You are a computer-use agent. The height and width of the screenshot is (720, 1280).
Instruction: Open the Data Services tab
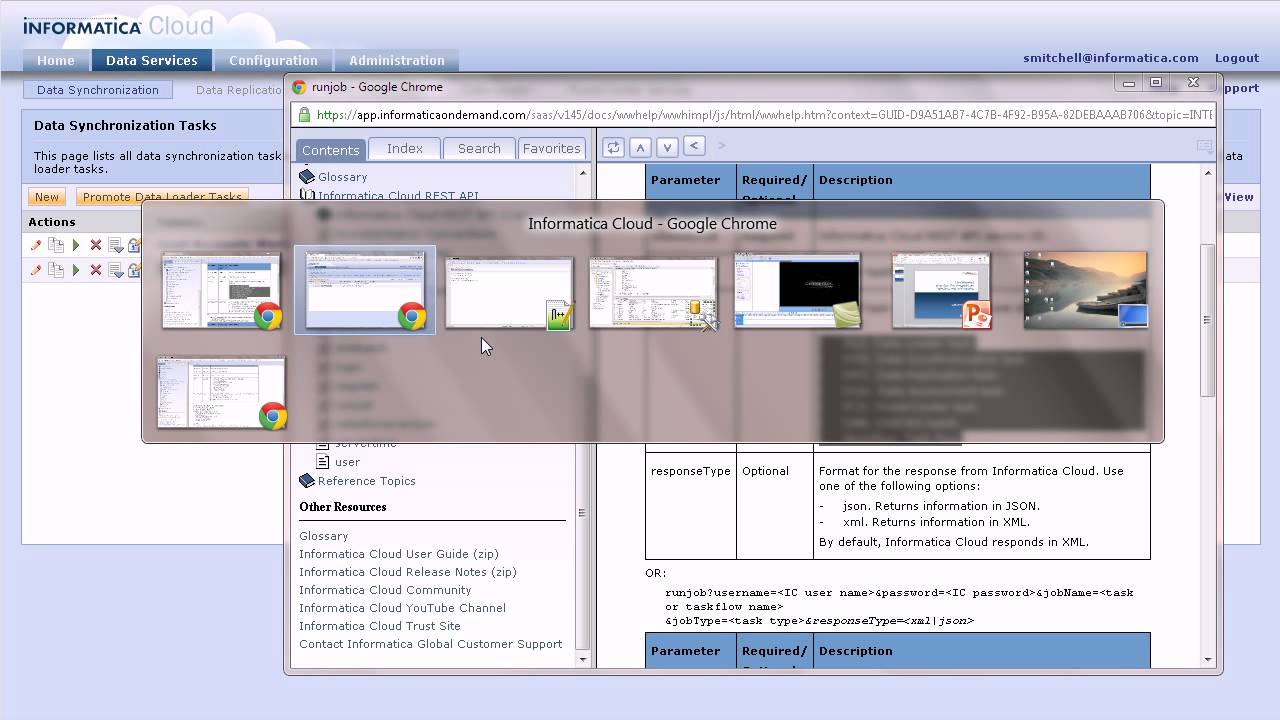(x=152, y=60)
